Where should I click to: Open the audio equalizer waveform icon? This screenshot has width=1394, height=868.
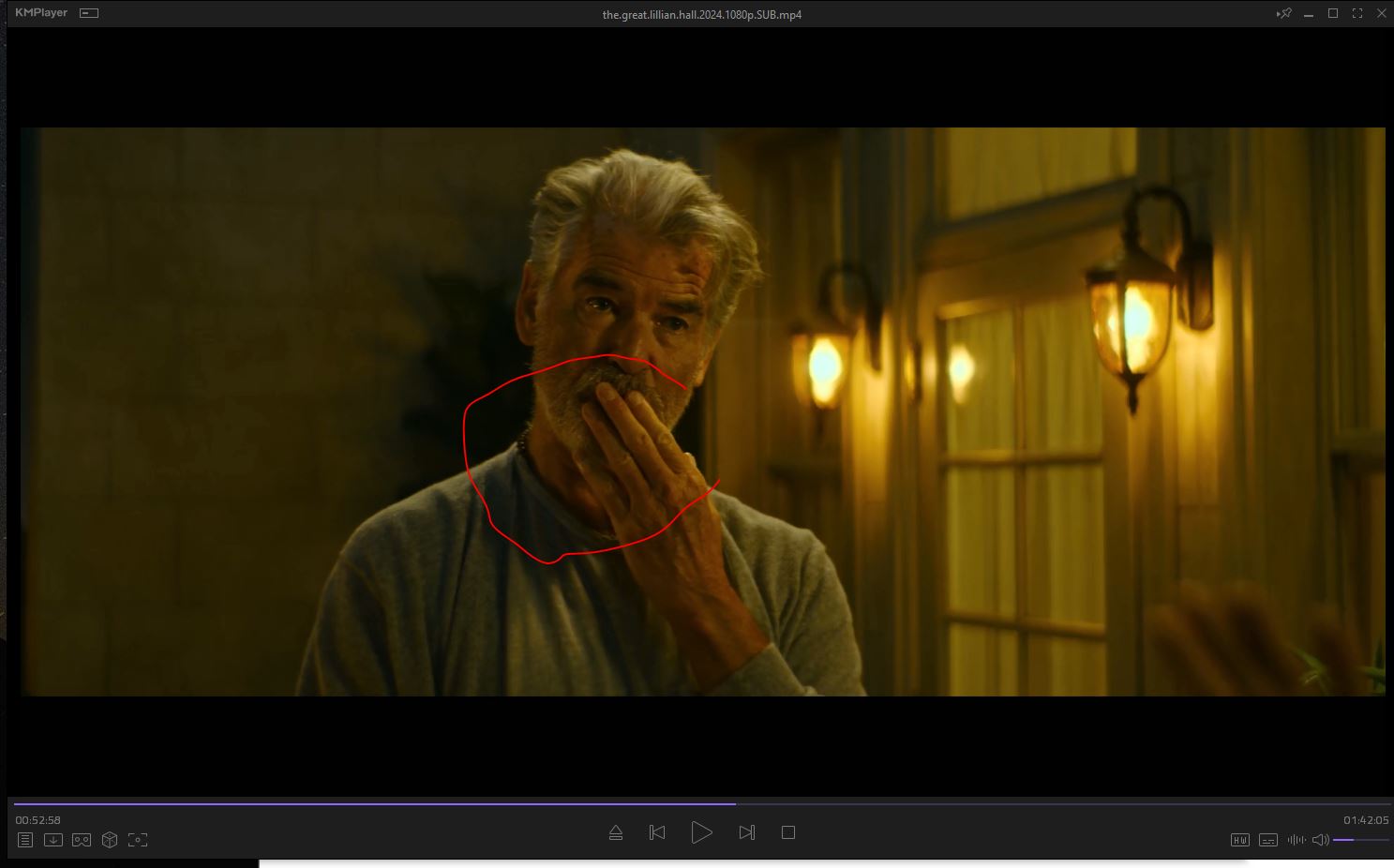1296,840
